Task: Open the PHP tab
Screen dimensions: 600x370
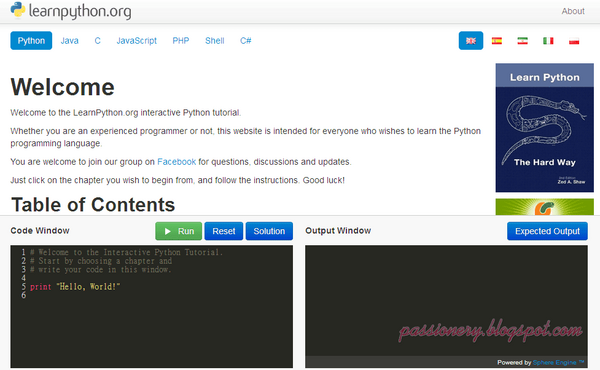Action: (x=181, y=41)
